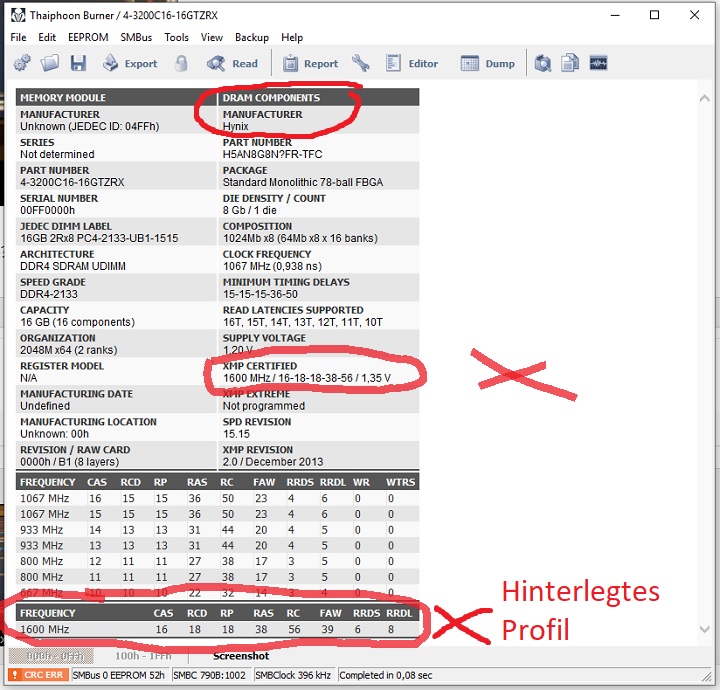This screenshot has height=690, width=720.
Task: Switch to the 100h - 1FFh tab
Action: coord(143,656)
